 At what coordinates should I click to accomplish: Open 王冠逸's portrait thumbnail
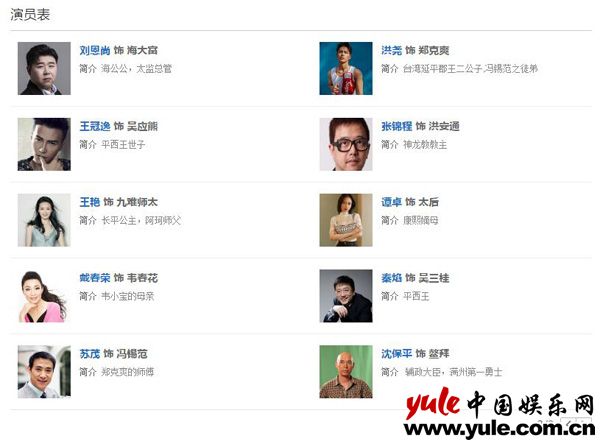click(x=44, y=144)
